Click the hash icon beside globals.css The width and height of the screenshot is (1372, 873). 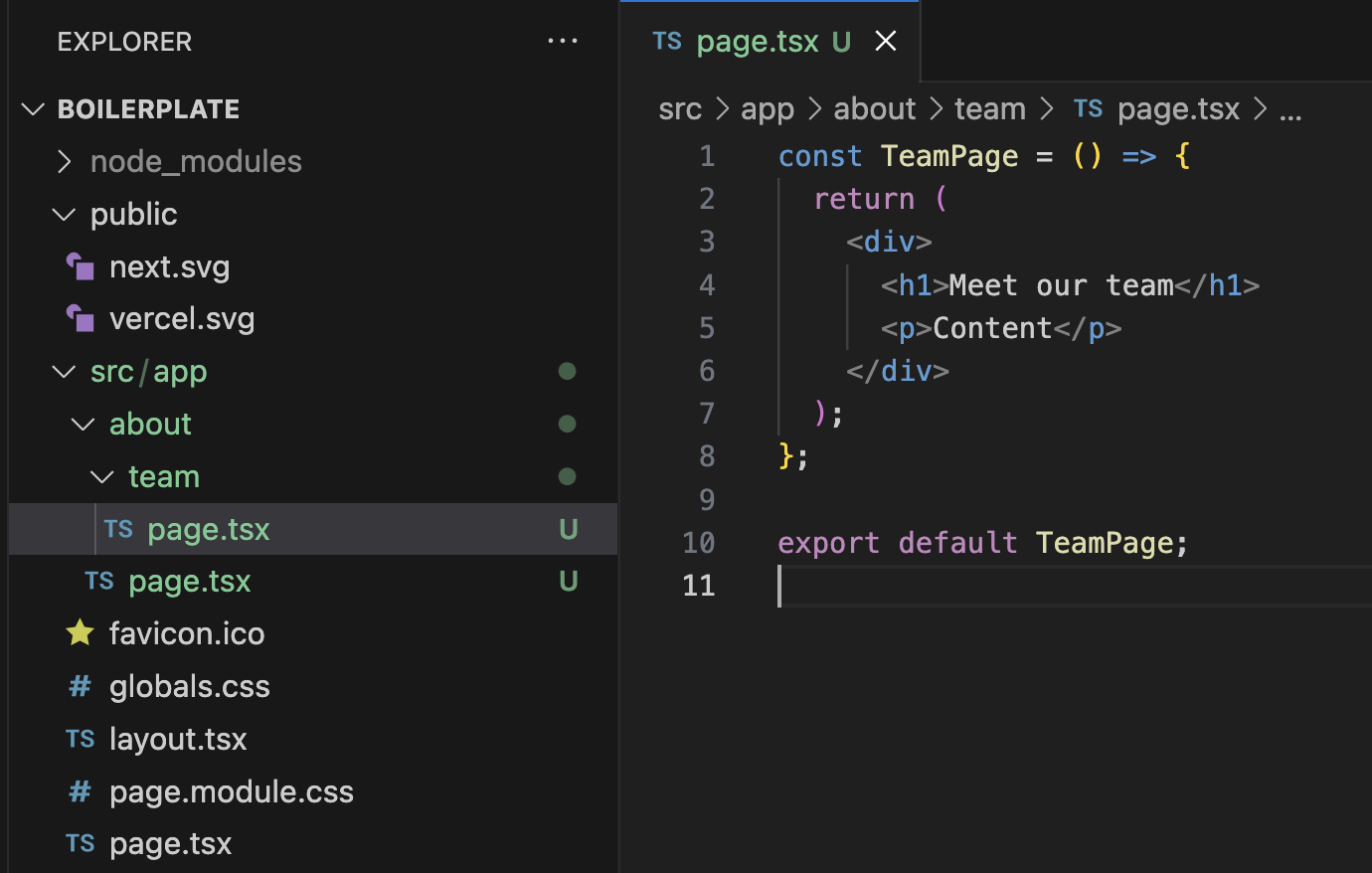click(80, 686)
